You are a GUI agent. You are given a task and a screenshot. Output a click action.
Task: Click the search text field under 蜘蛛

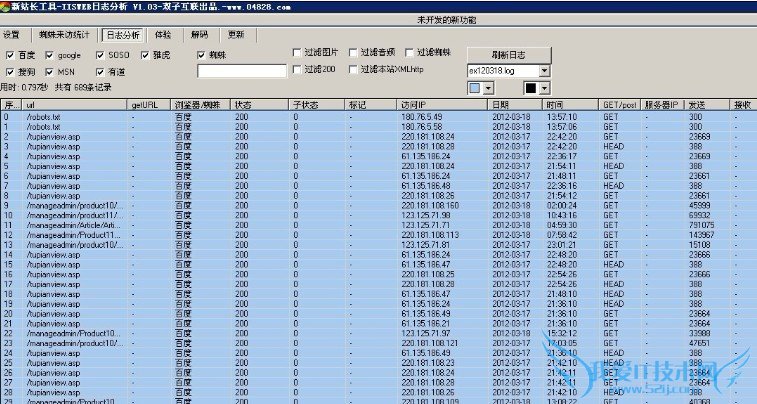coord(242,71)
